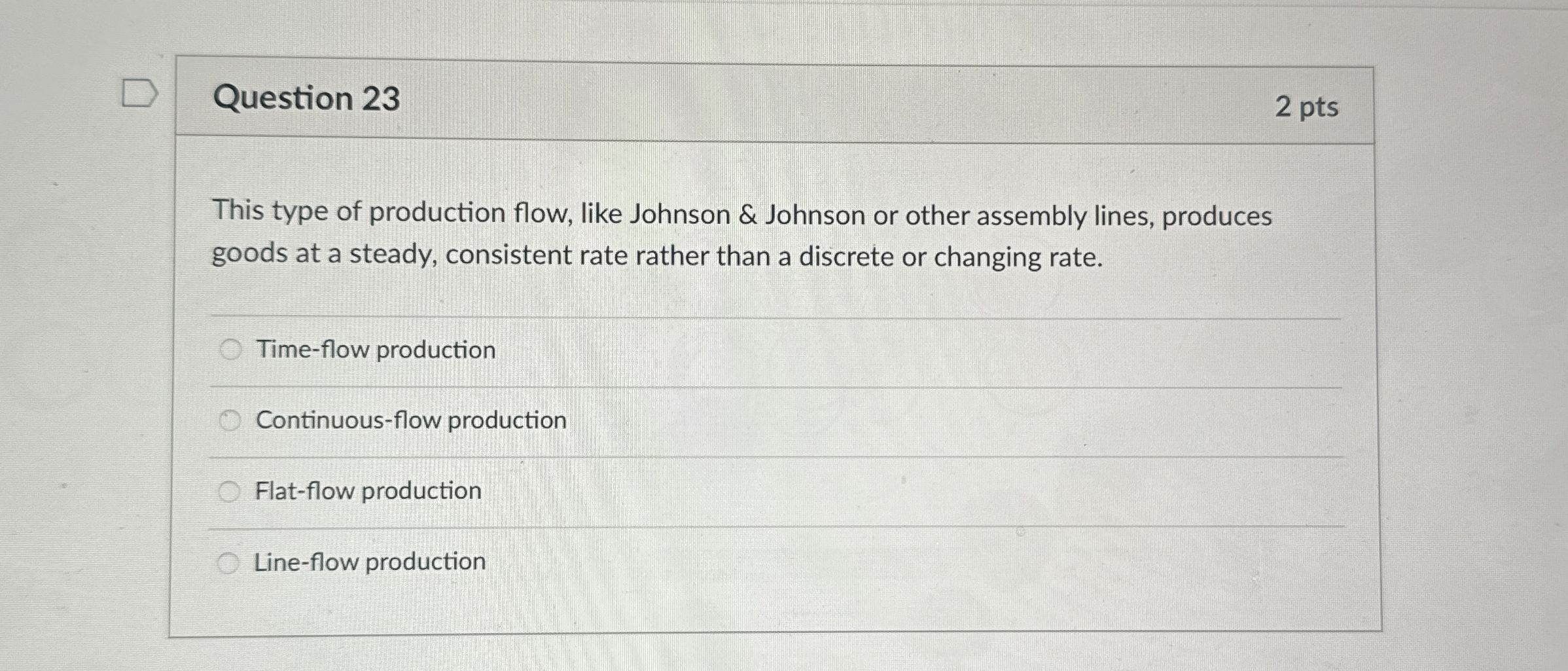Click the gray header bar between title and points
This screenshot has width=1568, height=671.
pyautogui.click(x=838, y=102)
